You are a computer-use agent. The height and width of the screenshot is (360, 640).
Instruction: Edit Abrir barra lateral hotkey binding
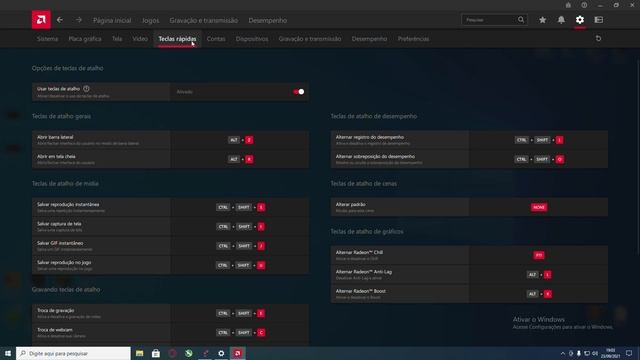(x=240, y=140)
